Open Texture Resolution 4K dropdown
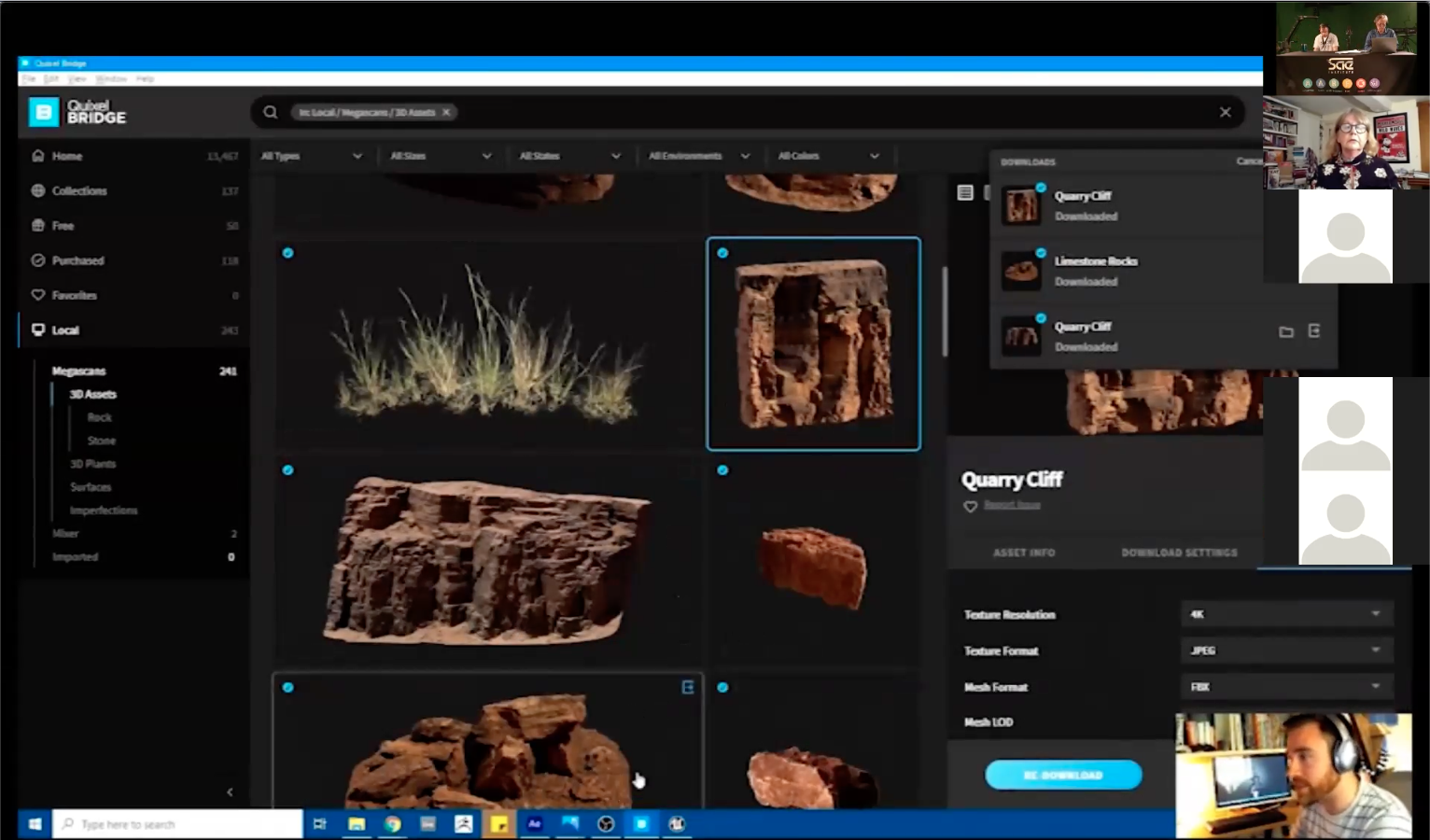This screenshot has width=1430, height=840. (x=1287, y=614)
